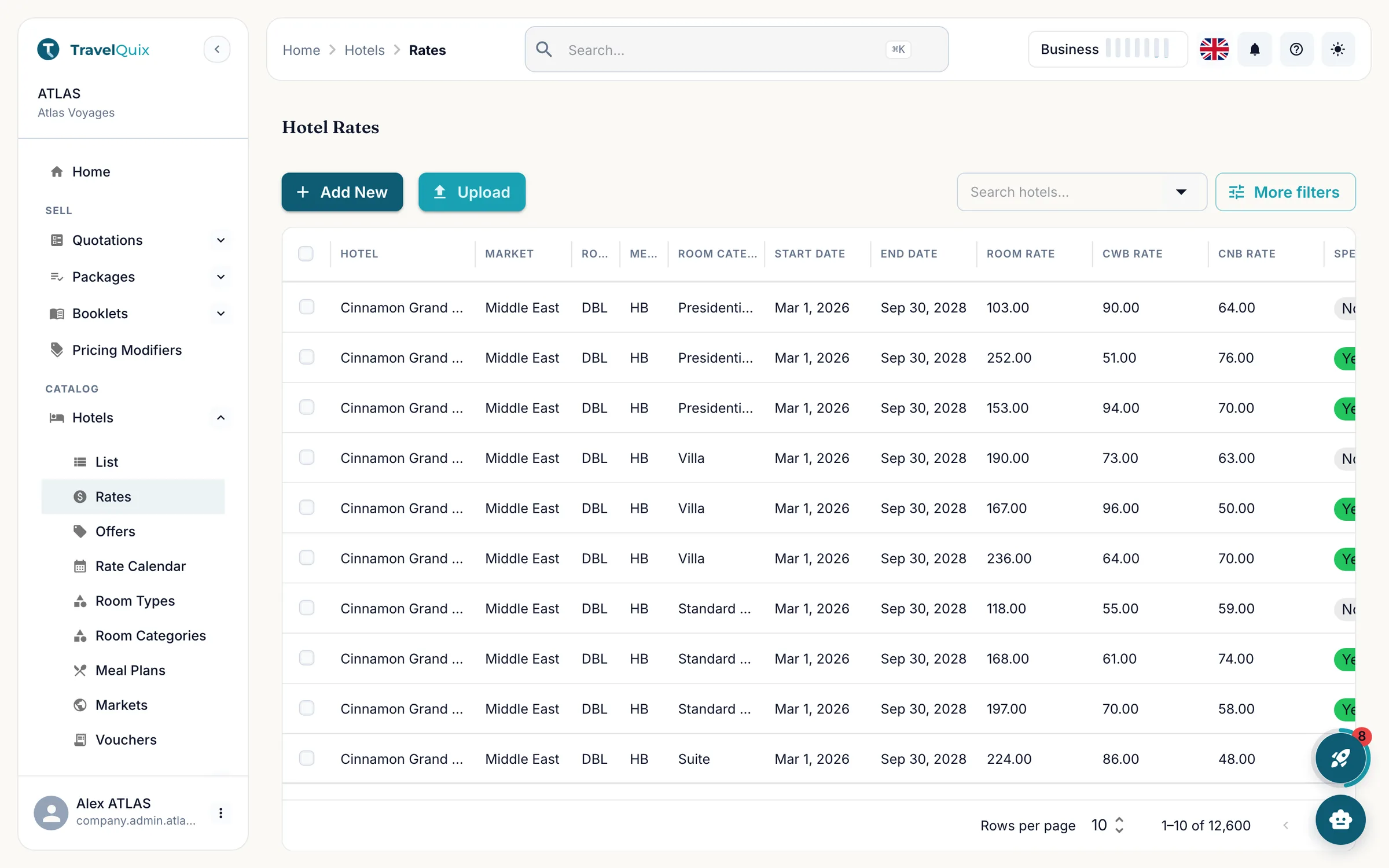Viewport: 1389px width, 868px height.
Task: Click the Alex ATLAS avatar
Action: [51, 812]
